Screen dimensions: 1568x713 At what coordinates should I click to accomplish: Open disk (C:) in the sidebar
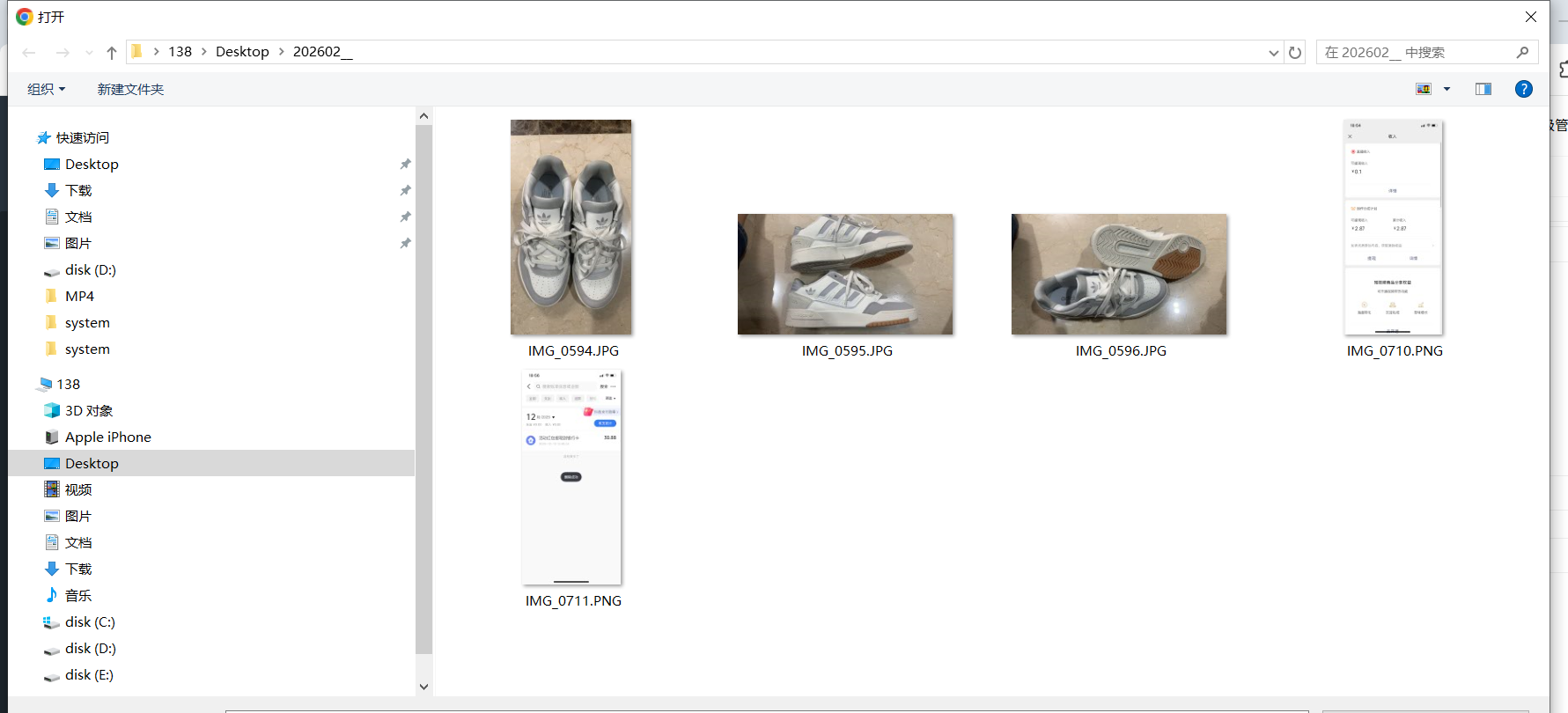pyautogui.click(x=79, y=622)
